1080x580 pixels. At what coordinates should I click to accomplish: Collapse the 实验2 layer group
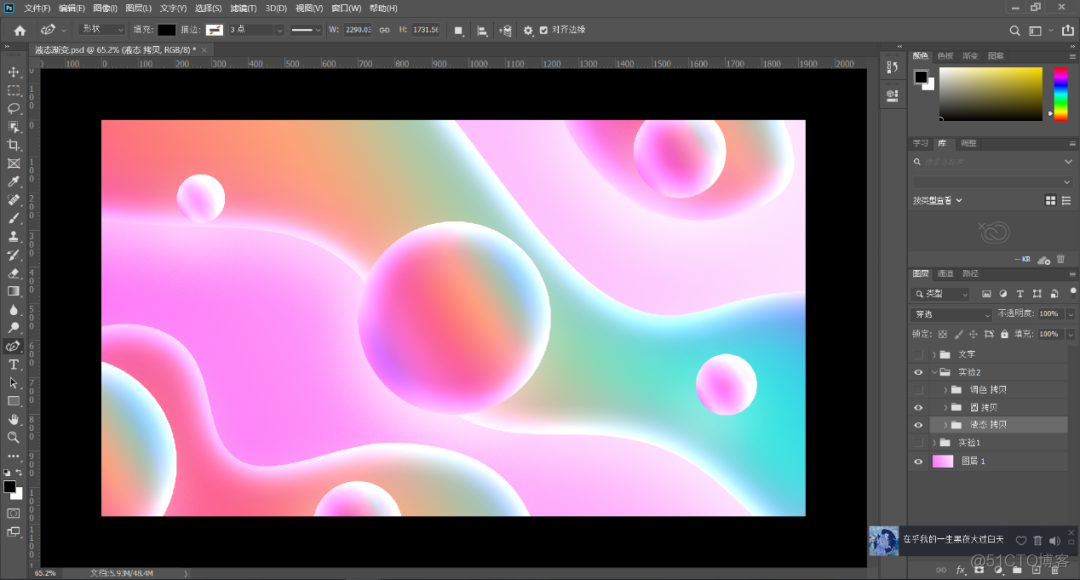[934, 372]
